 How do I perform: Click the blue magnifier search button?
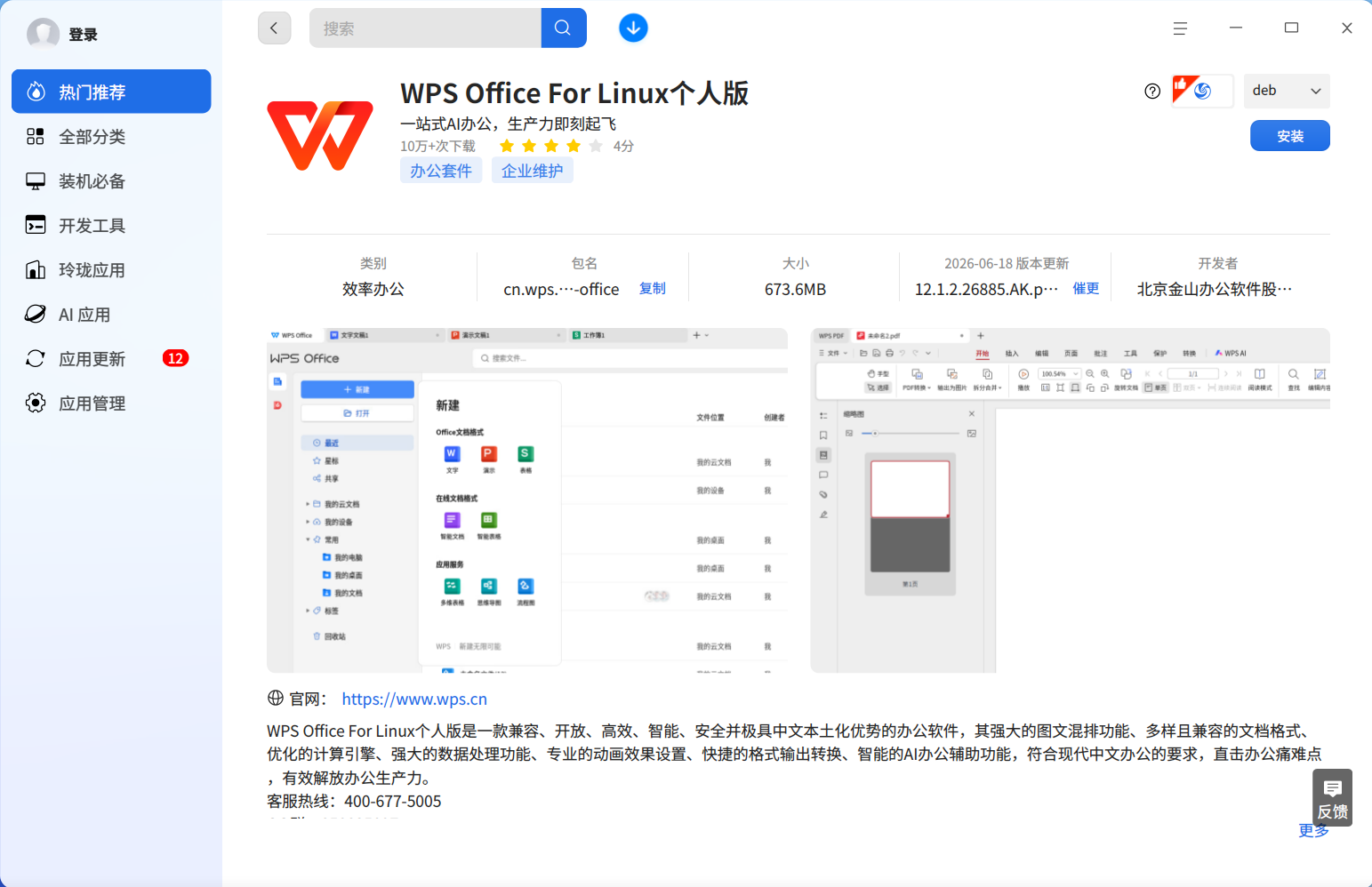pyautogui.click(x=563, y=28)
